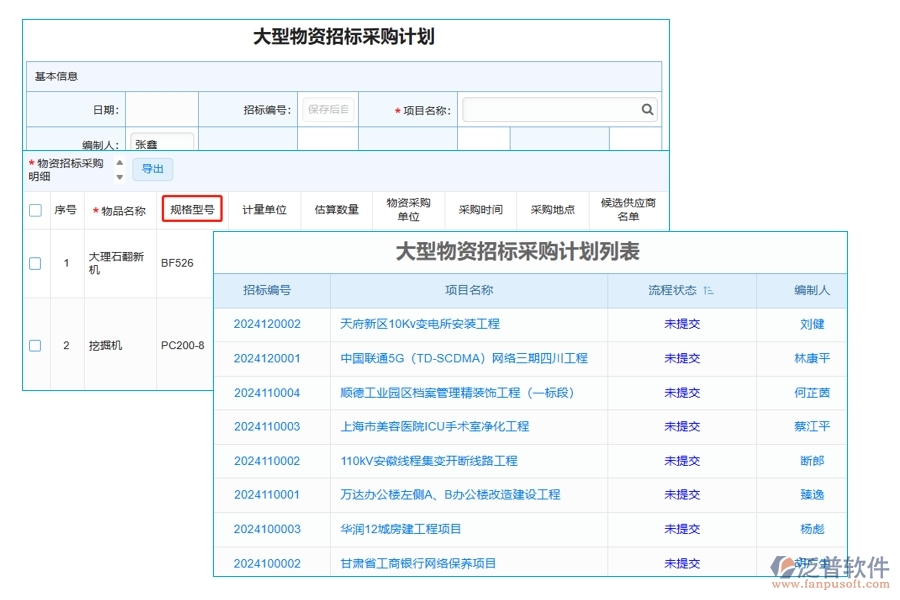Click the 导出 export button
900x600 pixels.
click(153, 169)
